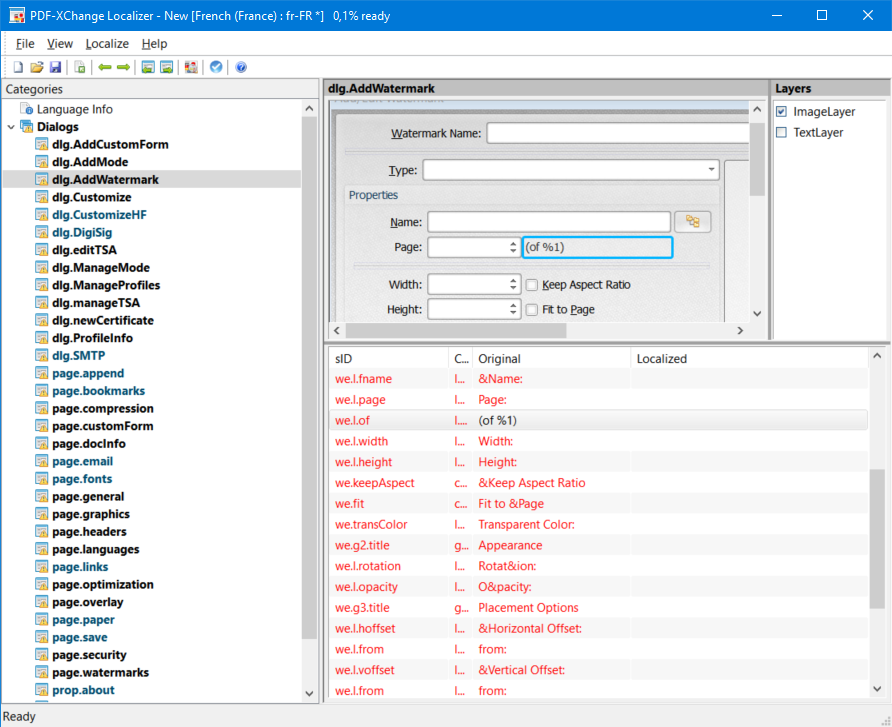Go to the previous item with green arrow

pos(102,66)
